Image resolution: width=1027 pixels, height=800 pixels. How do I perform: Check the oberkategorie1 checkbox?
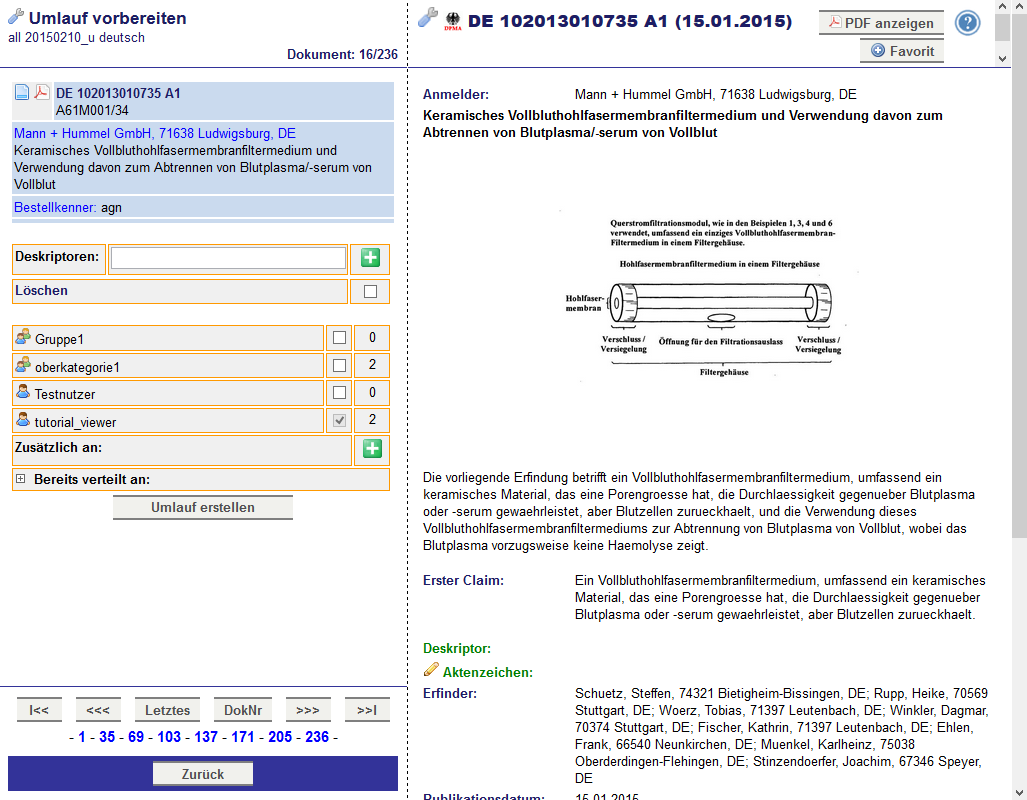pyautogui.click(x=339, y=366)
